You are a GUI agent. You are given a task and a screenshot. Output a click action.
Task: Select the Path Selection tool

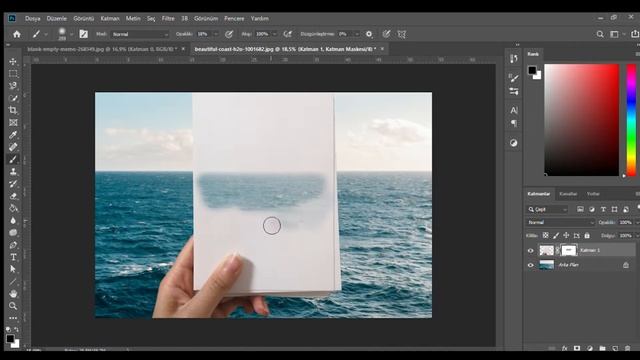13,269
